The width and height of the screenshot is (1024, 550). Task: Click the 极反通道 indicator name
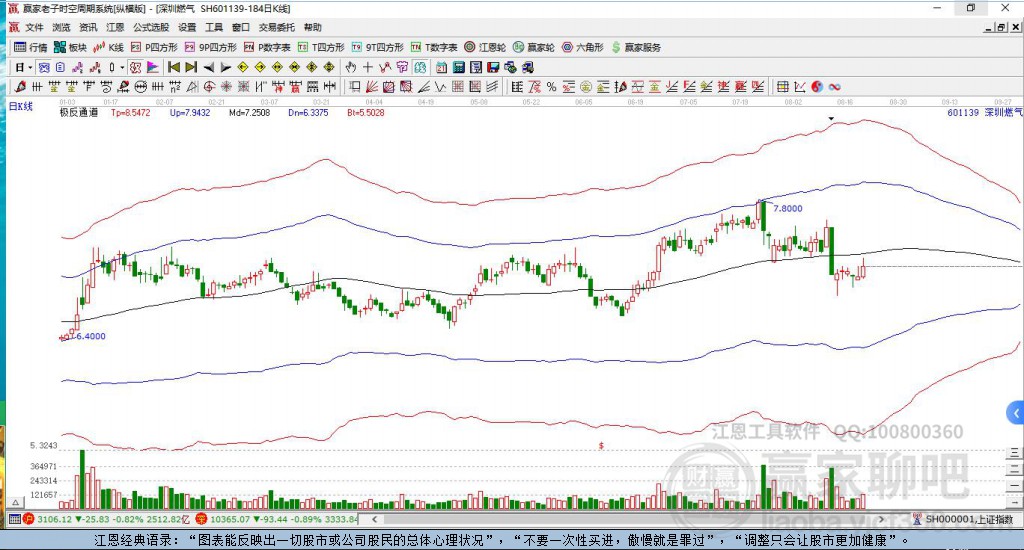coord(79,112)
